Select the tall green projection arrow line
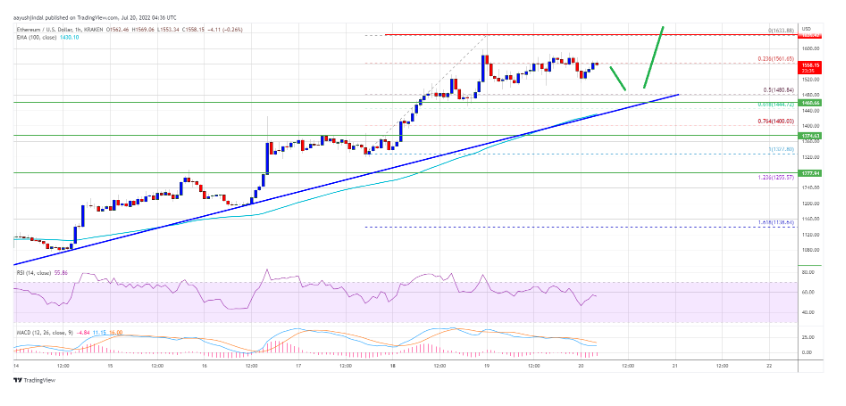The image size is (846, 406). coord(653,57)
